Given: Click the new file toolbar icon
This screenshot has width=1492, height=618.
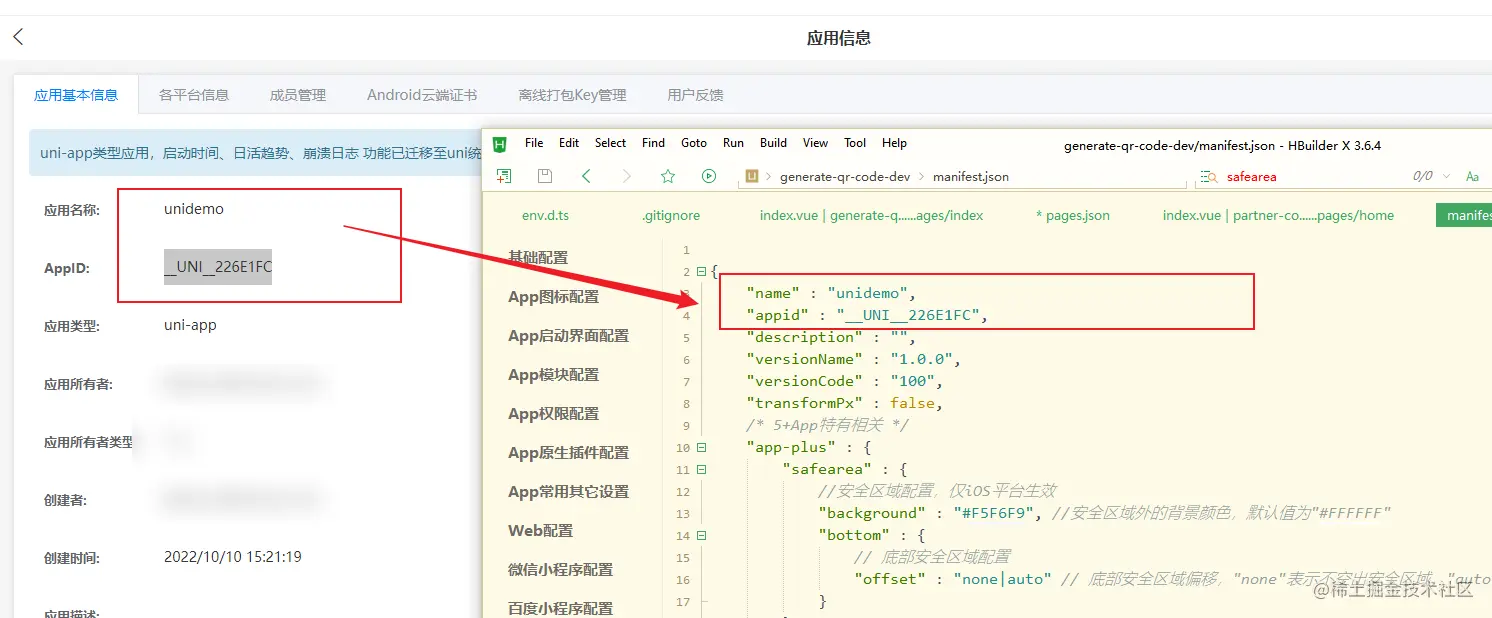Looking at the screenshot, I should (504, 176).
